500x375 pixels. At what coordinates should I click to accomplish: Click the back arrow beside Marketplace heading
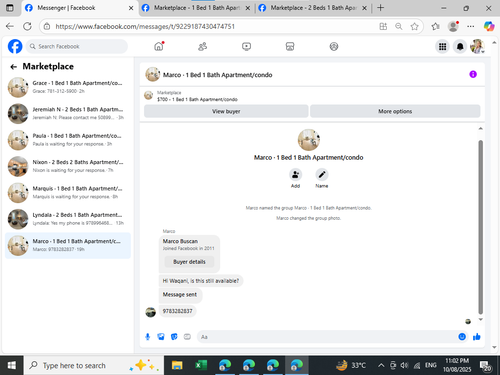[13, 67]
